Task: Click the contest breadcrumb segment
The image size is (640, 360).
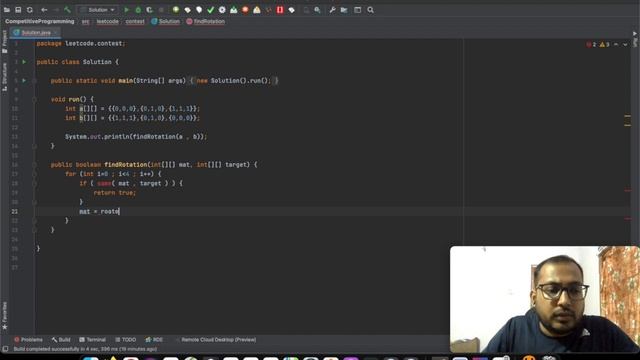Action: click(x=135, y=21)
